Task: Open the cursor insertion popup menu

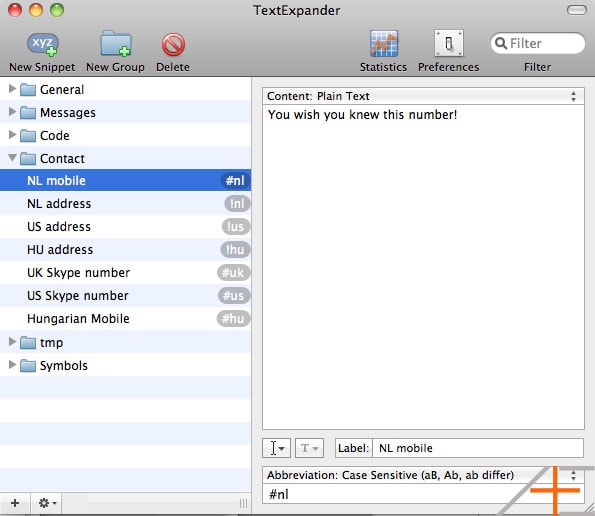Action: tap(276, 448)
